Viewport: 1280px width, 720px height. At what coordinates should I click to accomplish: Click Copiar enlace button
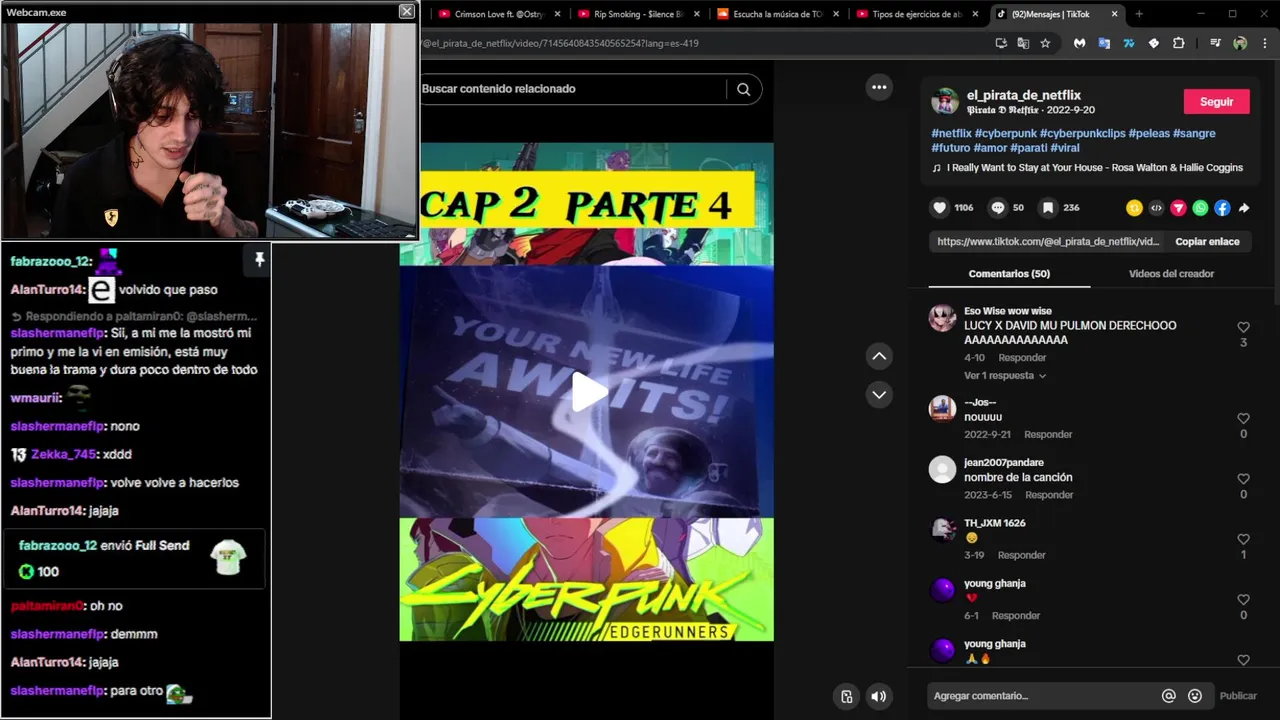click(x=1207, y=242)
